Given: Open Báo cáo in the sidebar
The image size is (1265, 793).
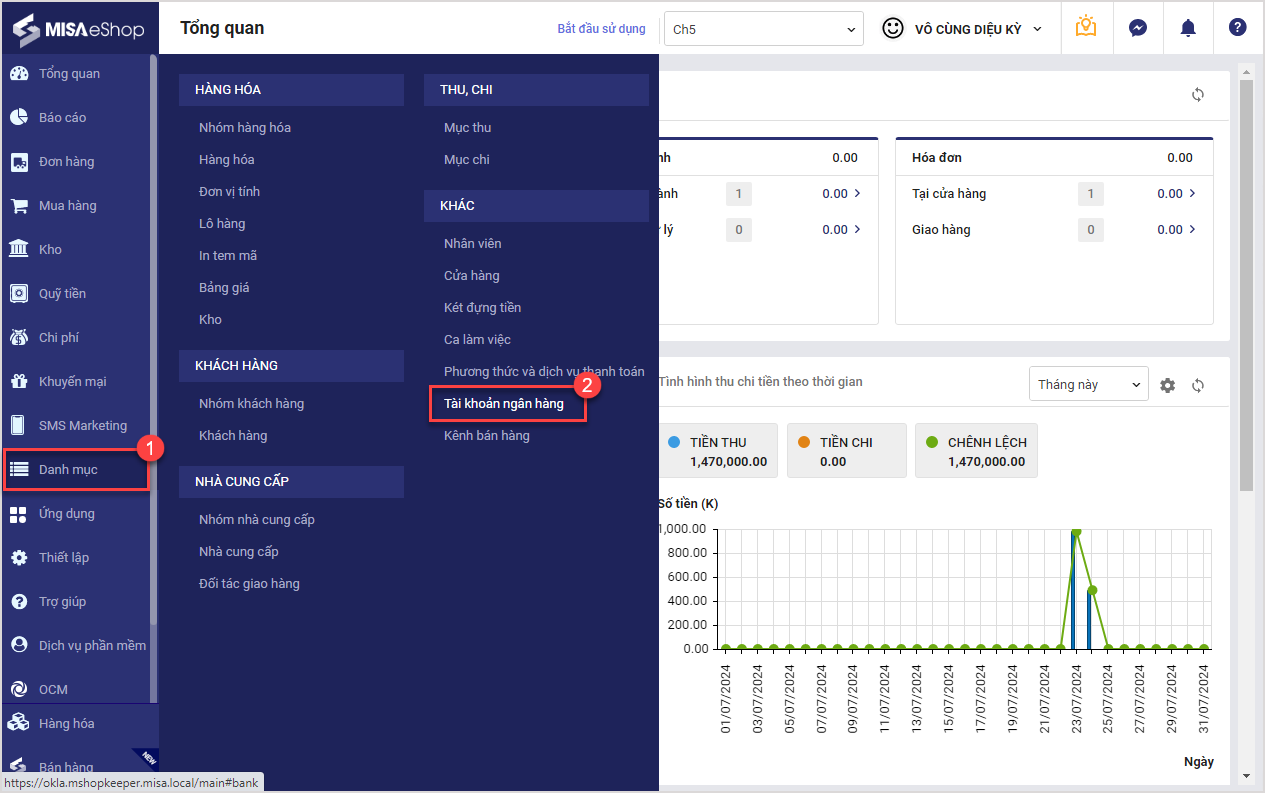Looking at the screenshot, I should coord(62,118).
